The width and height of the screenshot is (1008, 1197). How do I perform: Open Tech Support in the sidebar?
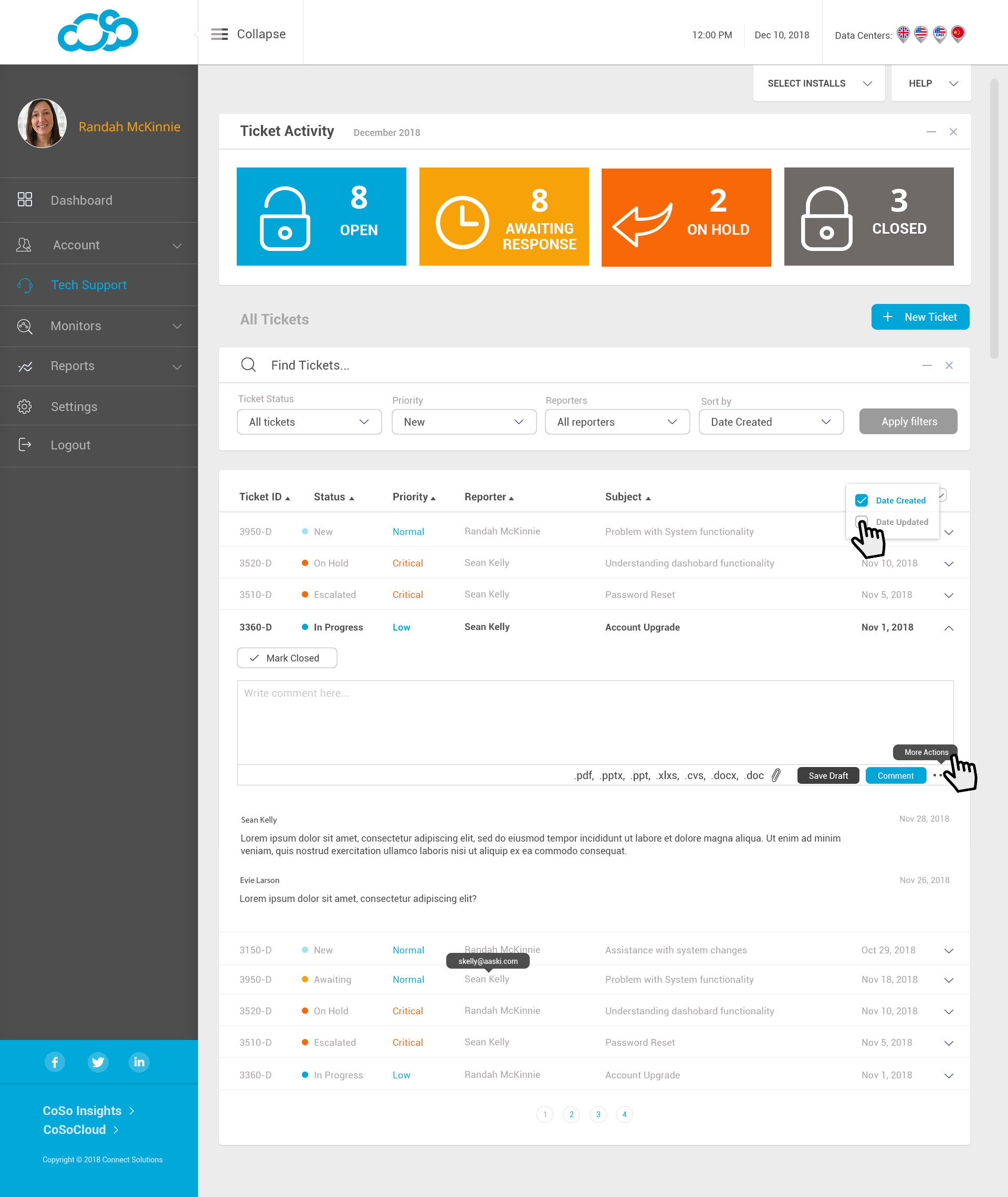click(89, 285)
